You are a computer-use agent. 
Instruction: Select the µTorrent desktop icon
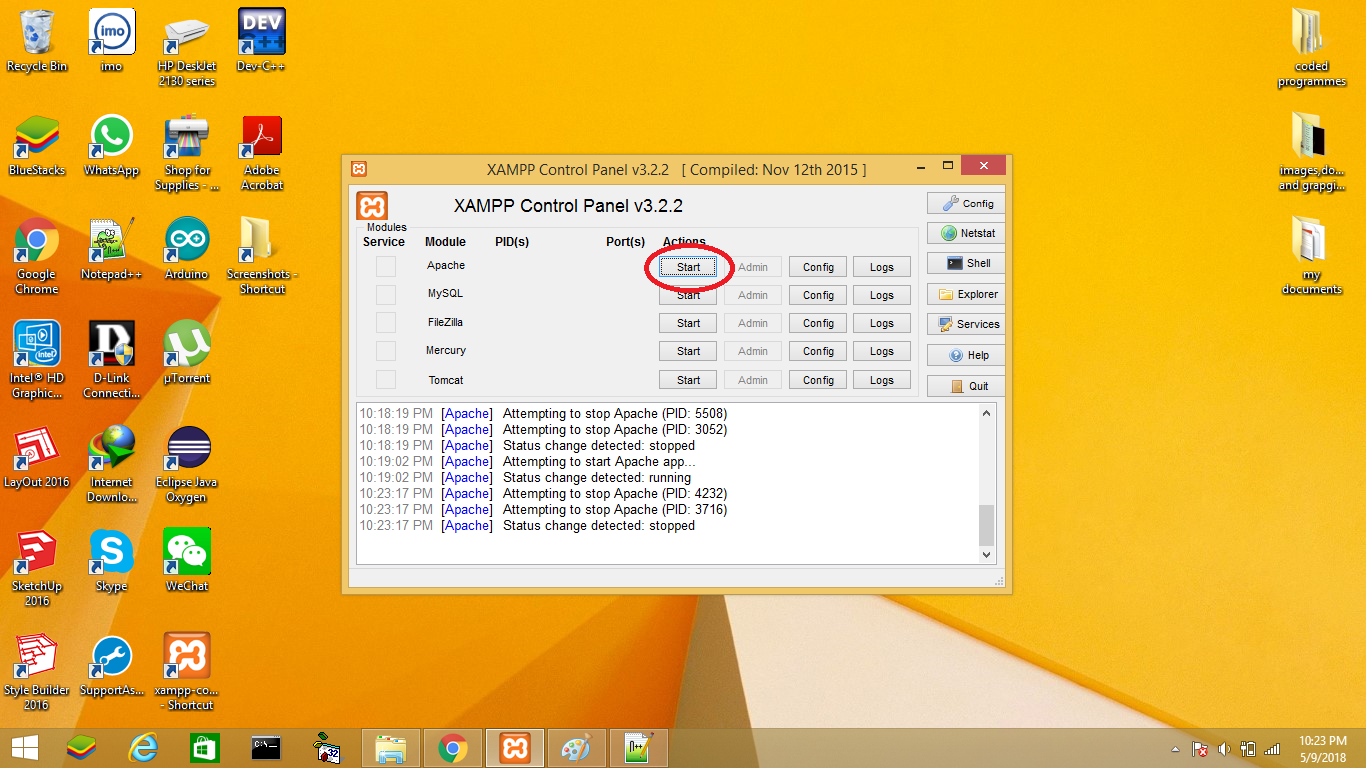(187, 352)
